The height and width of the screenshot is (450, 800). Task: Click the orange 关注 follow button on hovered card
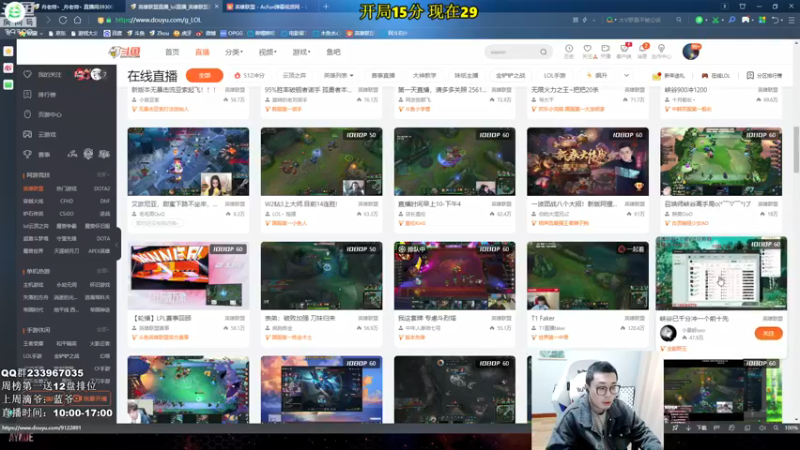(768, 333)
